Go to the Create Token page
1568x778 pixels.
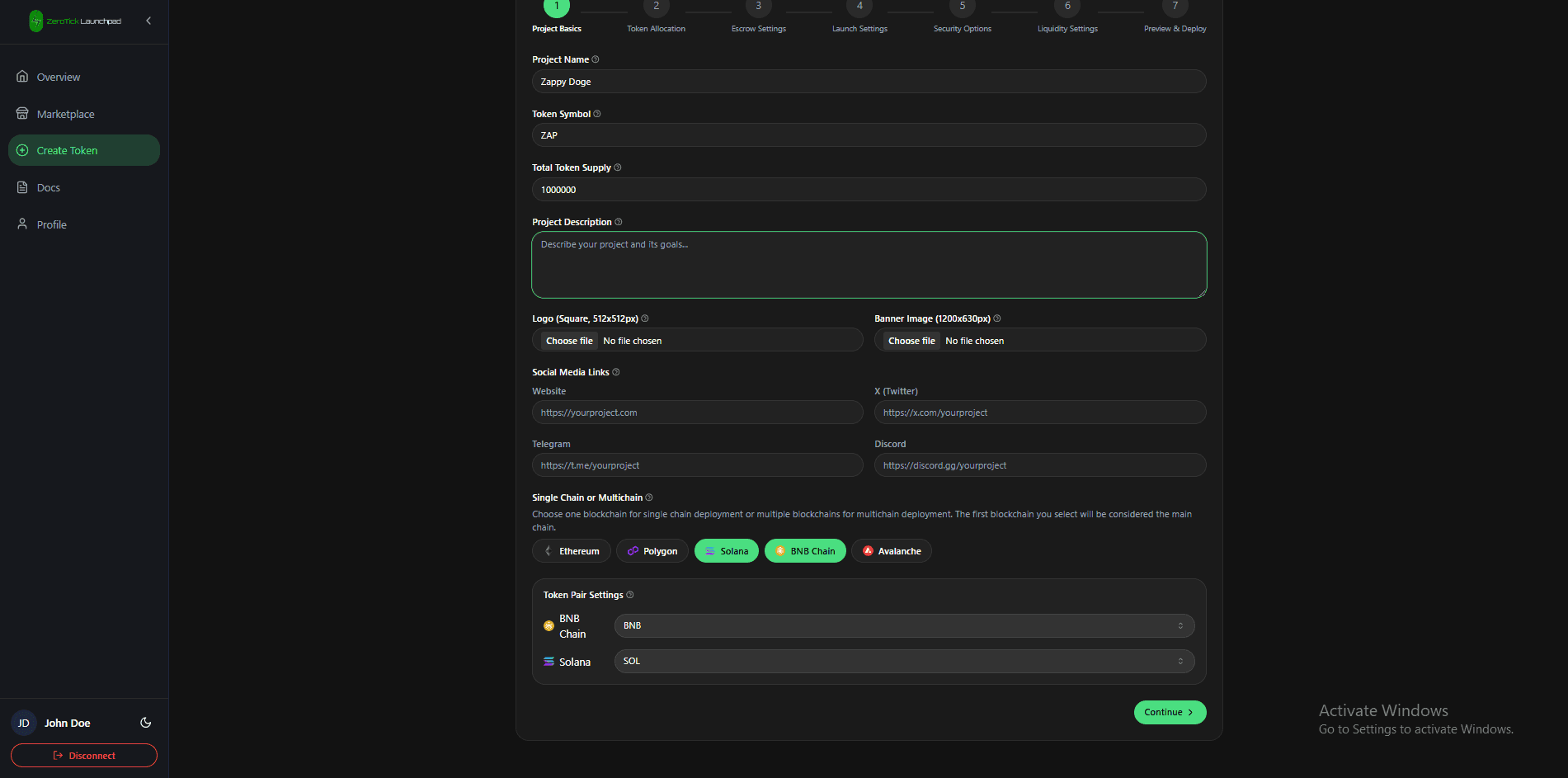(84, 150)
